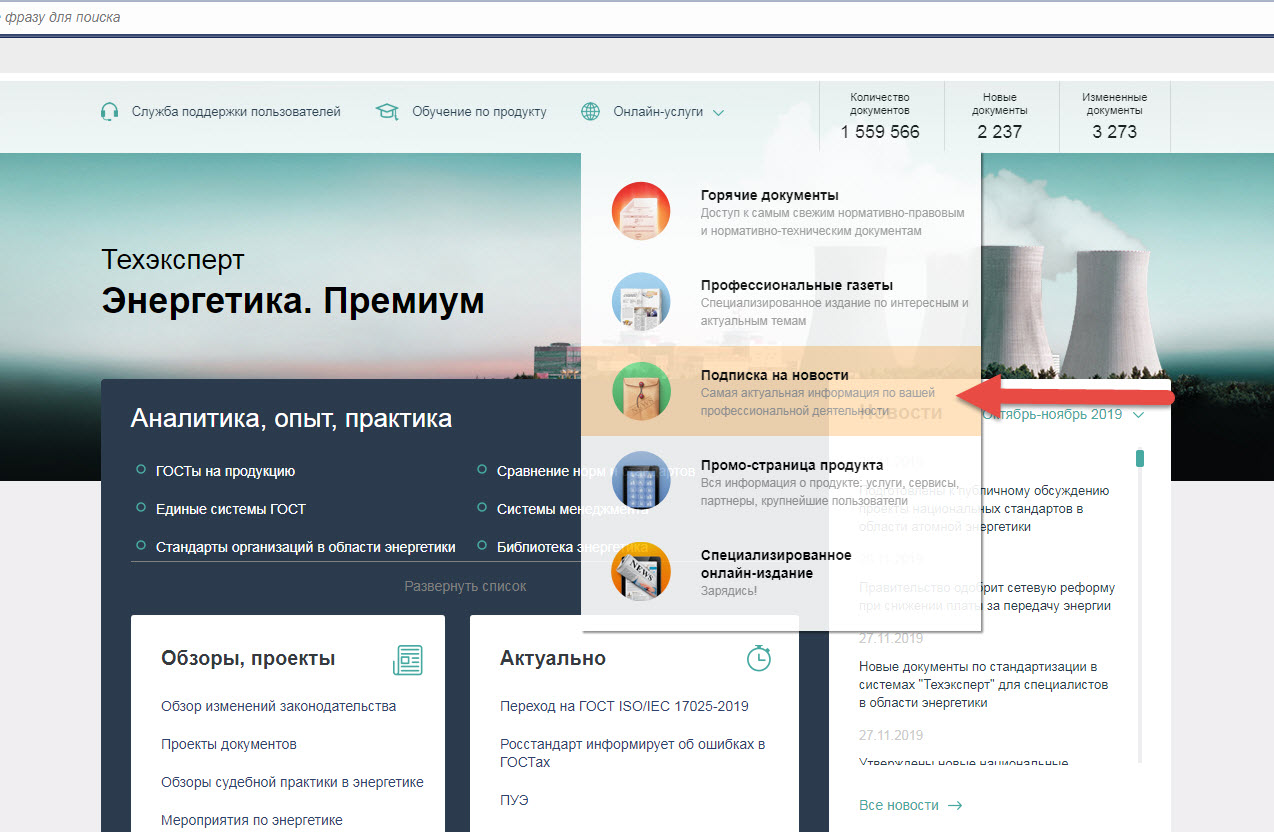Image resolution: width=1274 pixels, height=832 pixels.
Task: Click the green envelope News Subscription icon
Action: [x=640, y=391]
